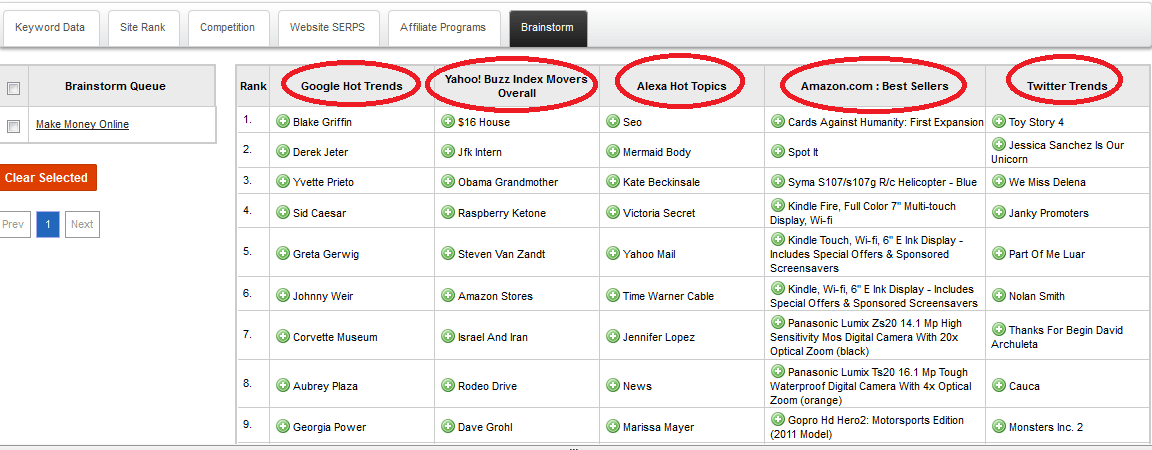Add Rodeo Drive with green plus icon

click(x=447, y=385)
